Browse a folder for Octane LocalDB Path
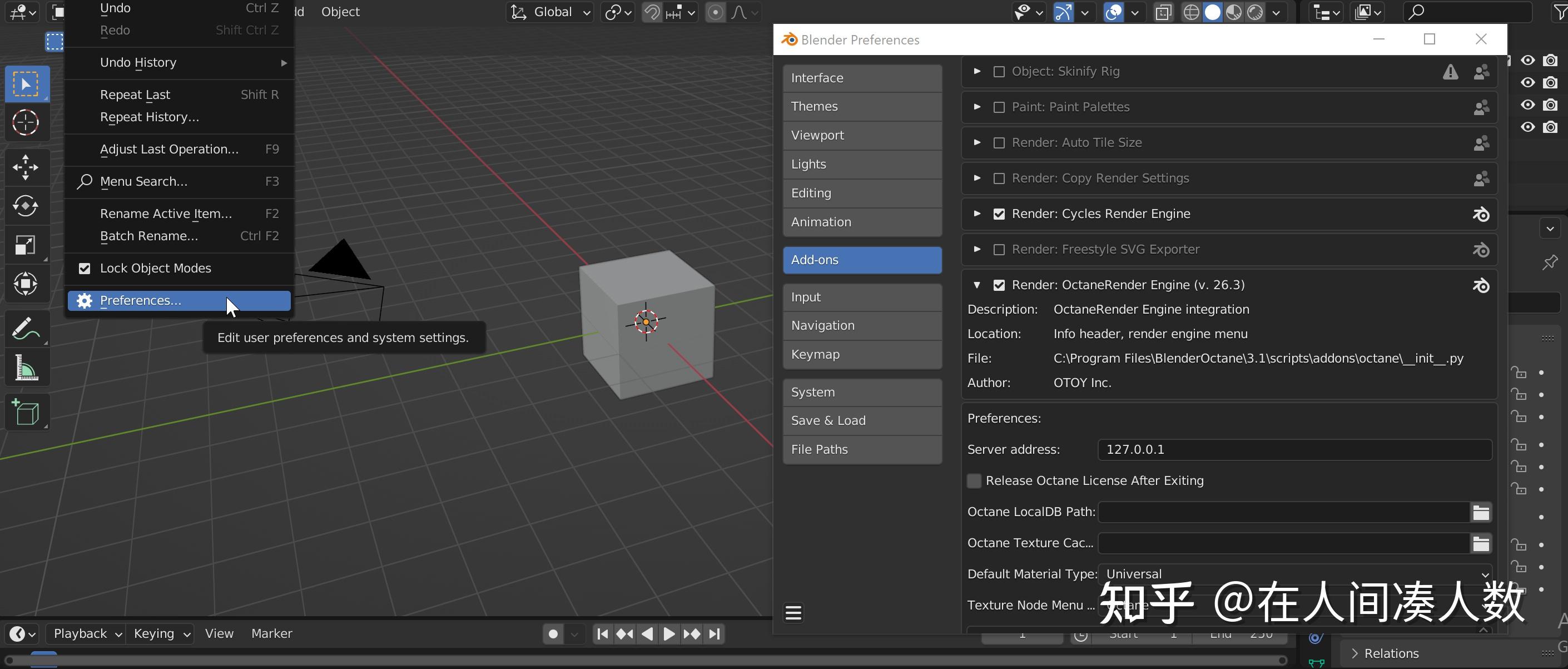The width and height of the screenshot is (1568, 669). tap(1481, 512)
